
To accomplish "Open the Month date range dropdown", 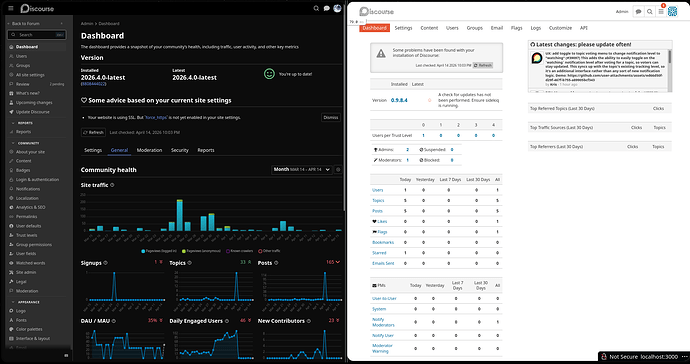I will click(302, 169).
